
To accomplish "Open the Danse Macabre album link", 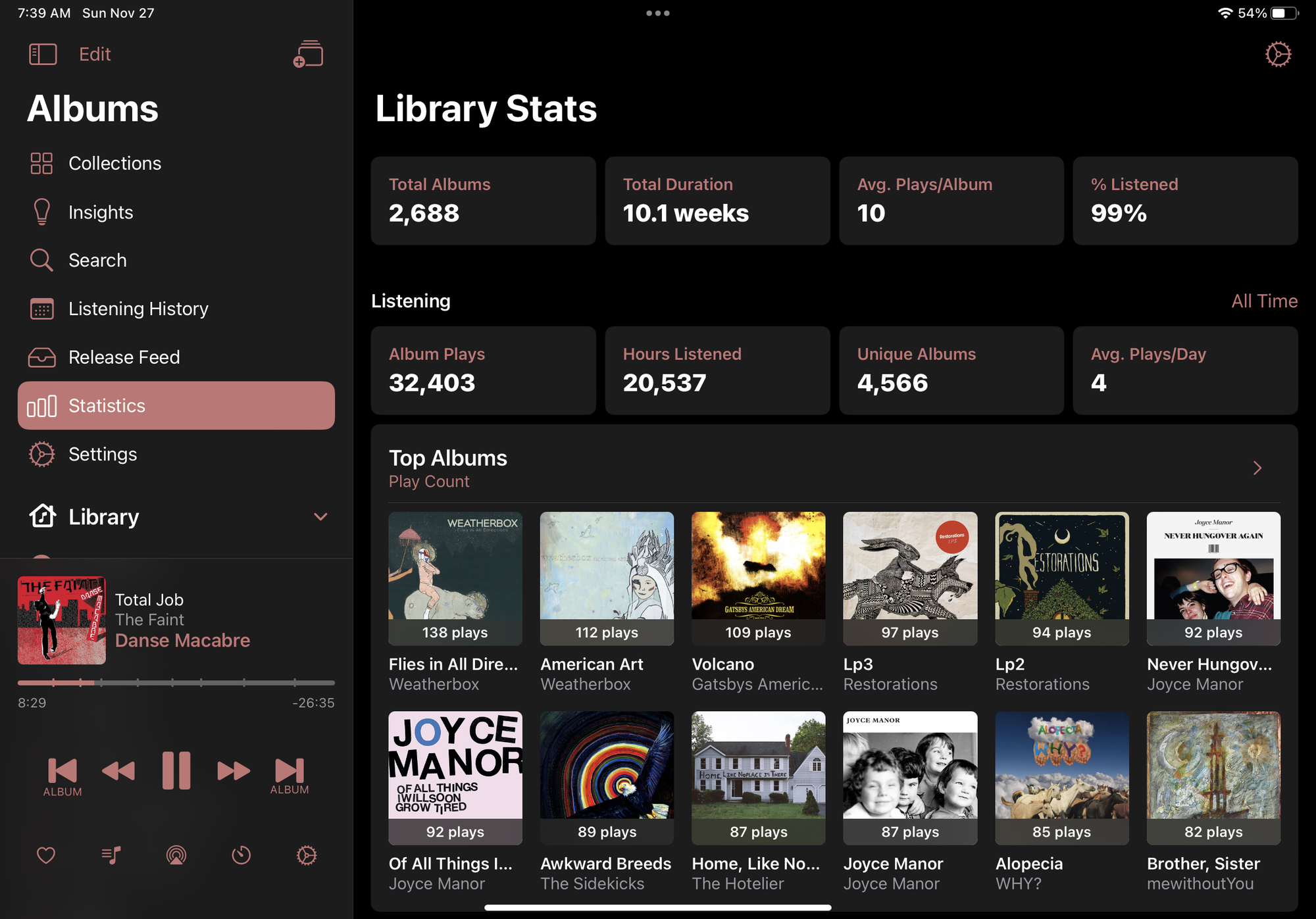I will (x=182, y=641).
